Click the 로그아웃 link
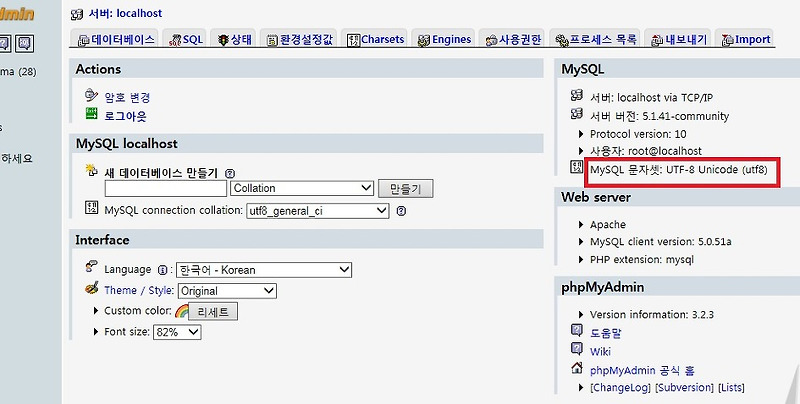This screenshot has width=800, height=404. 126,116
